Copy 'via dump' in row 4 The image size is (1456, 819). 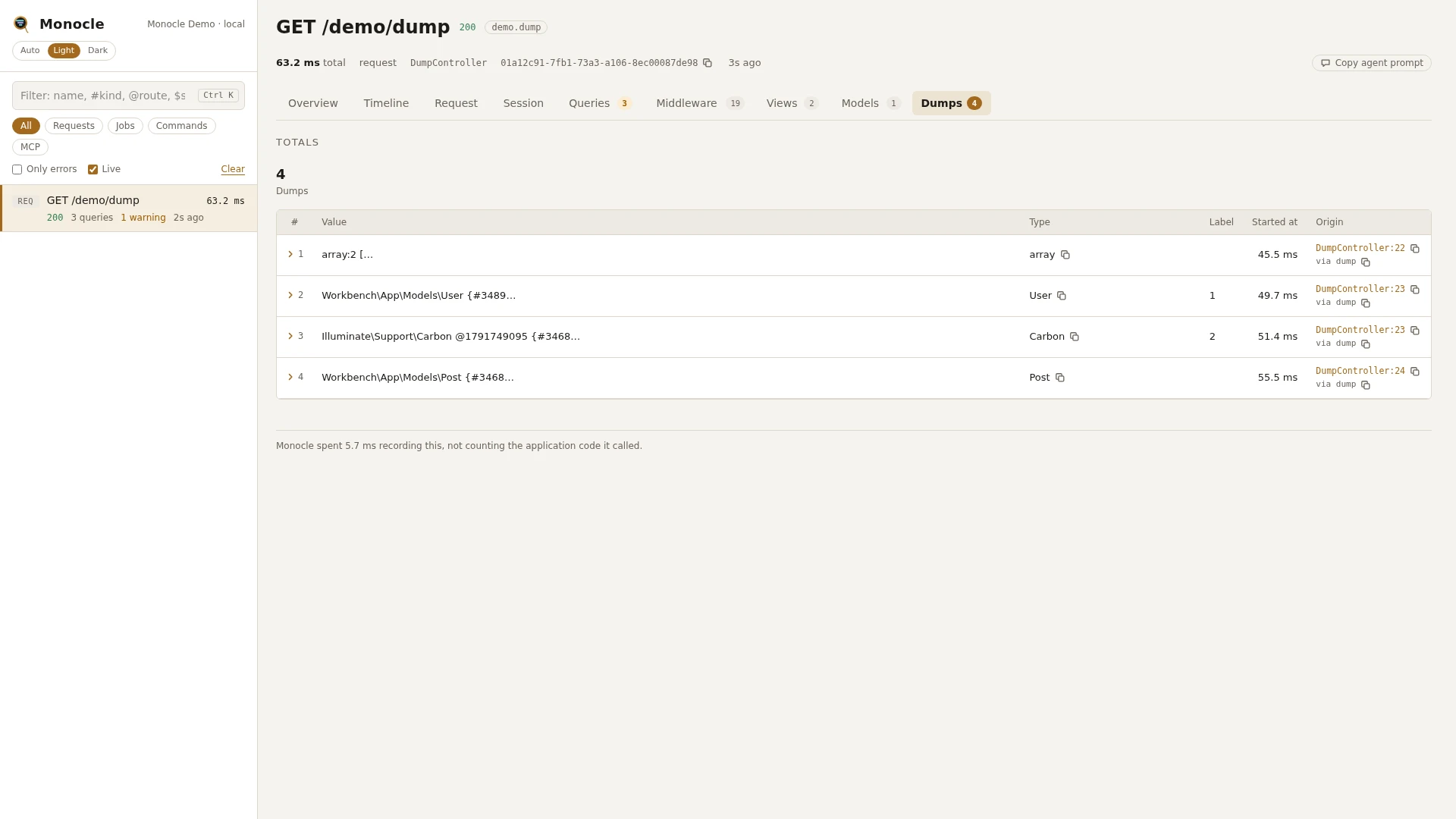coord(1366,385)
